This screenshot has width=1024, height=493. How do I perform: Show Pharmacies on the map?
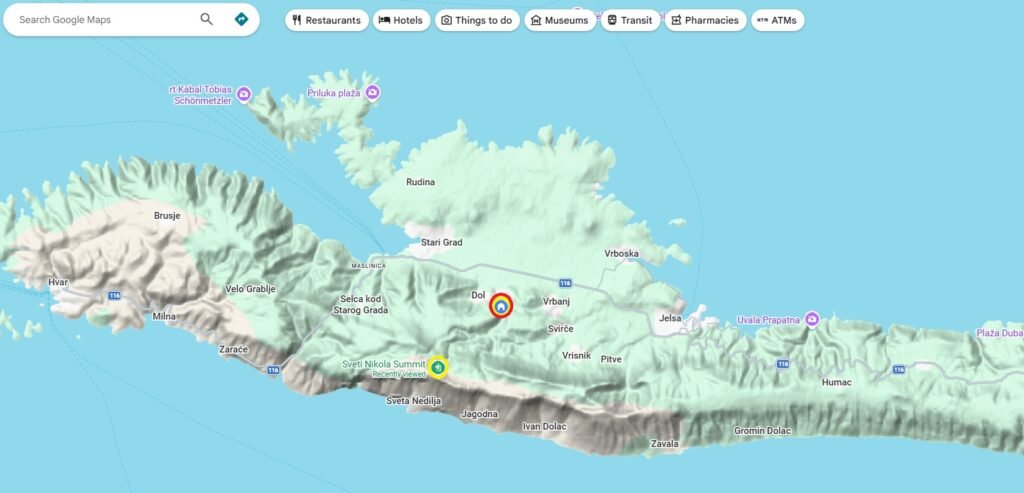pos(705,20)
